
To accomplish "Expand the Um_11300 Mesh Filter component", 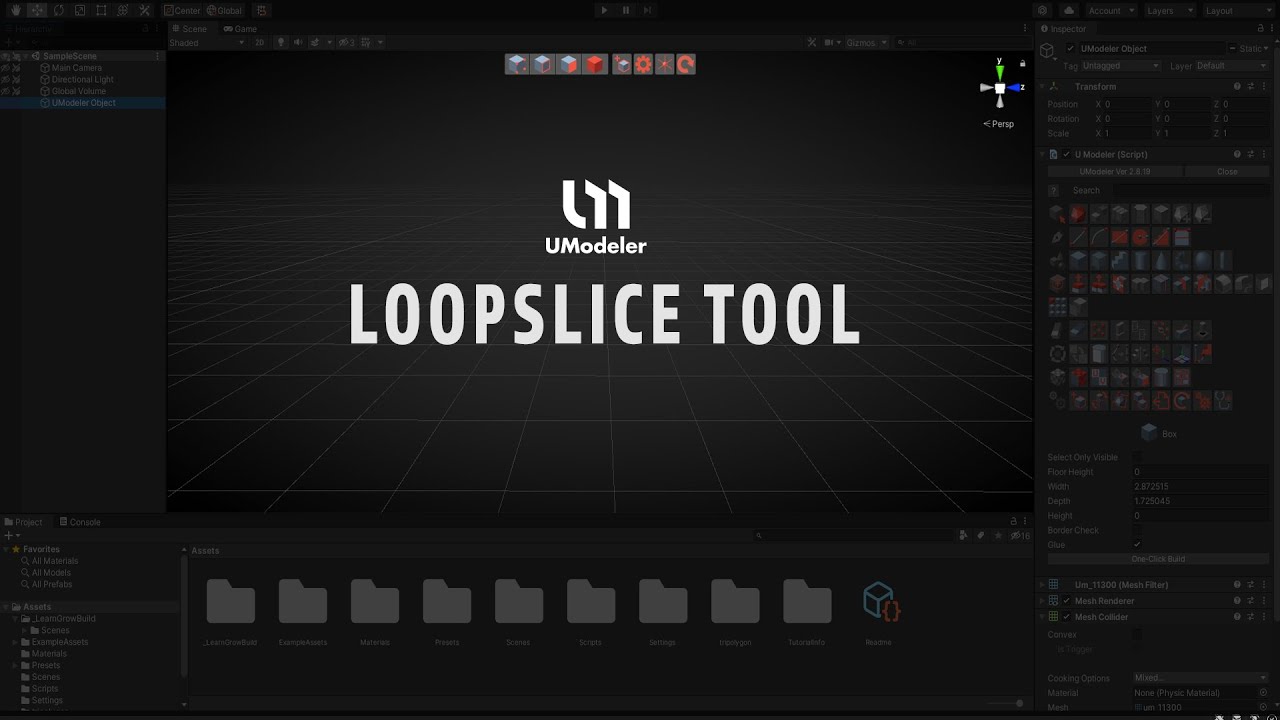I will click(1042, 585).
